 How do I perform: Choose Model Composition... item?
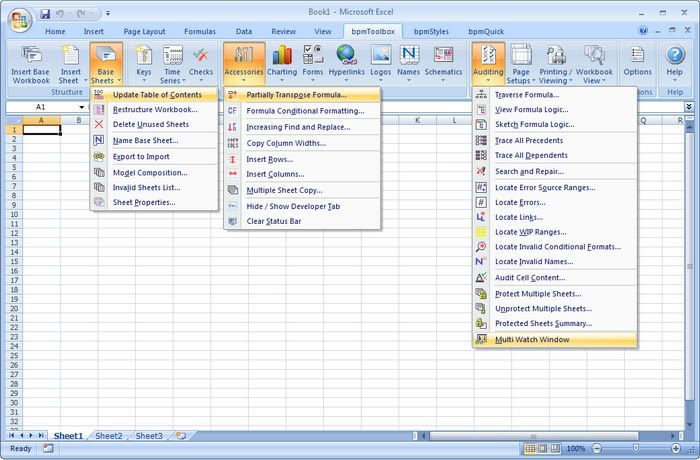coord(154,172)
